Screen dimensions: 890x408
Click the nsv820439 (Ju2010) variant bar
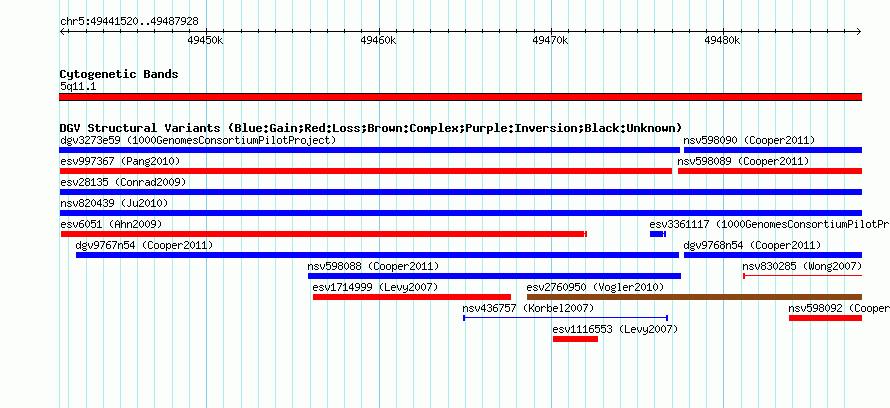461,213
